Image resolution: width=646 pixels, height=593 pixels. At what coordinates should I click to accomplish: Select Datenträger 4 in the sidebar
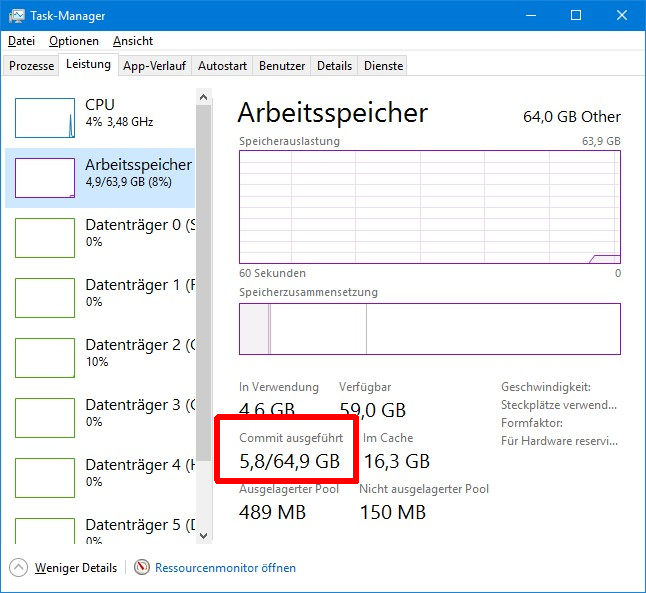[100, 478]
